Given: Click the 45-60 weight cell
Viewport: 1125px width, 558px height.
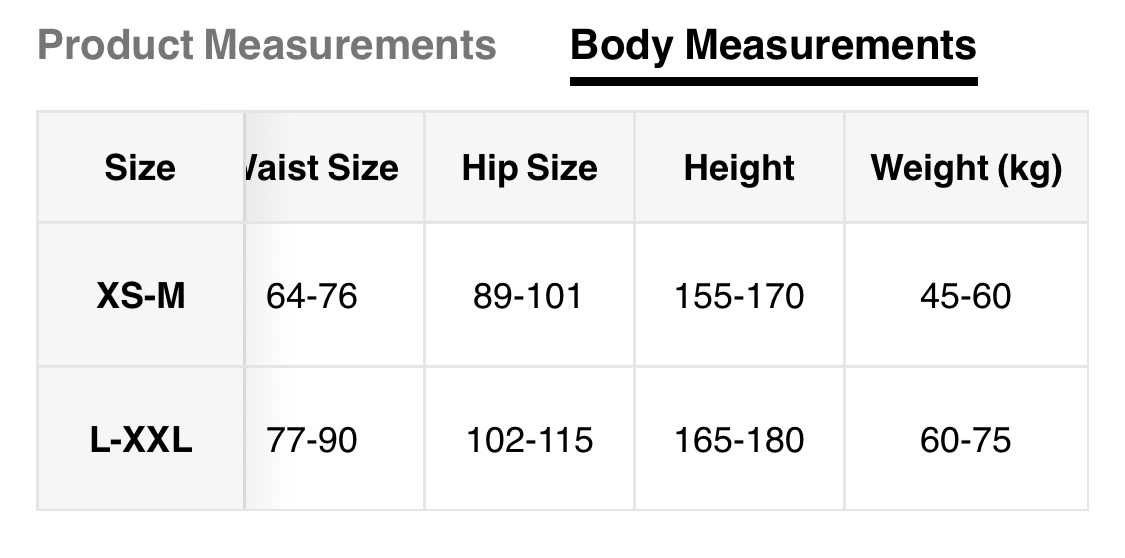Looking at the screenshot, I should (x=966, y=296).
